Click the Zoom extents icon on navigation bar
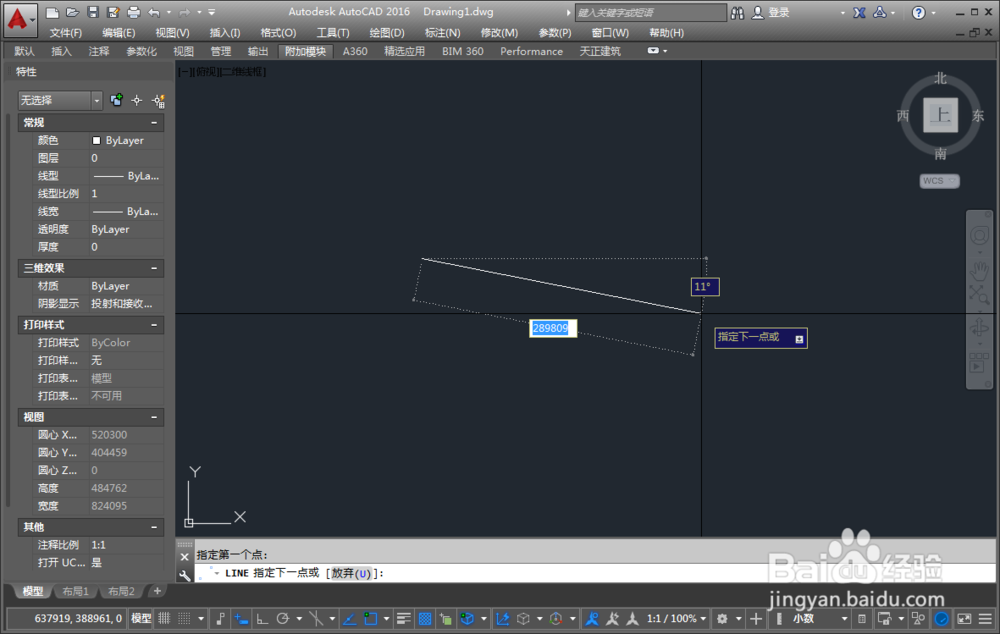 pos(979,295)
